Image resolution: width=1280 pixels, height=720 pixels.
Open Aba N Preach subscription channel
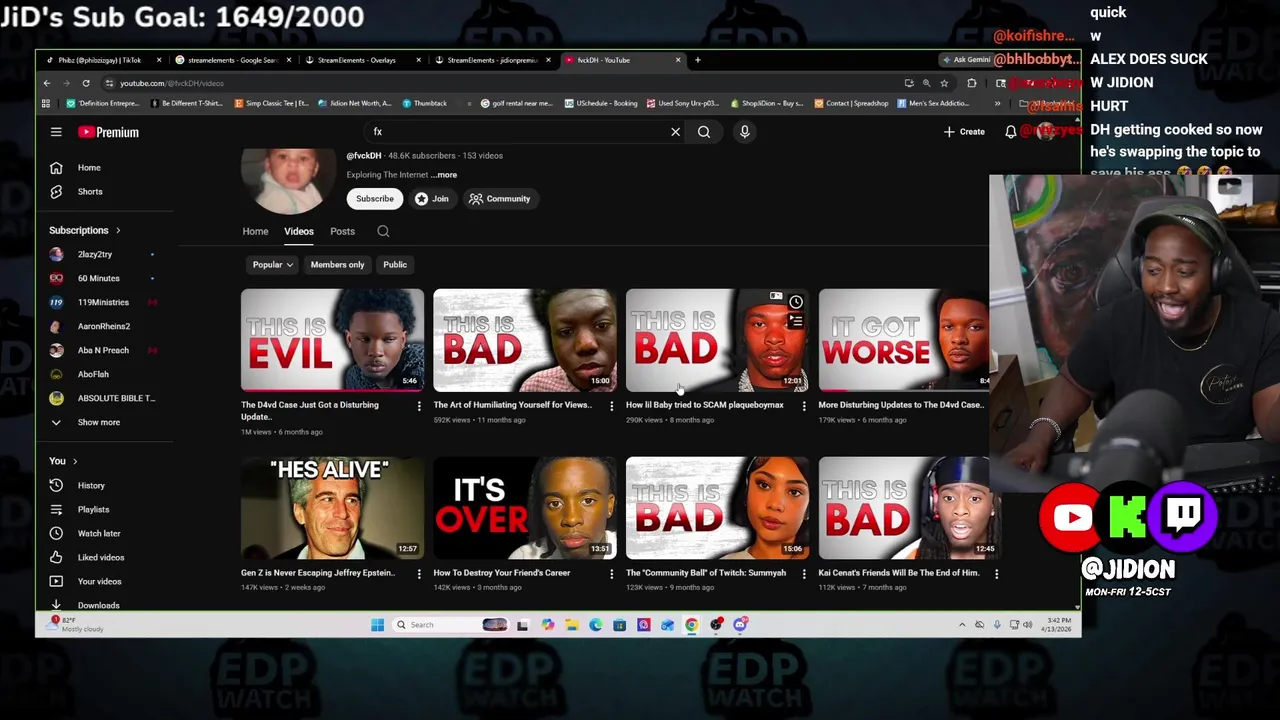(x=103, y=351)
